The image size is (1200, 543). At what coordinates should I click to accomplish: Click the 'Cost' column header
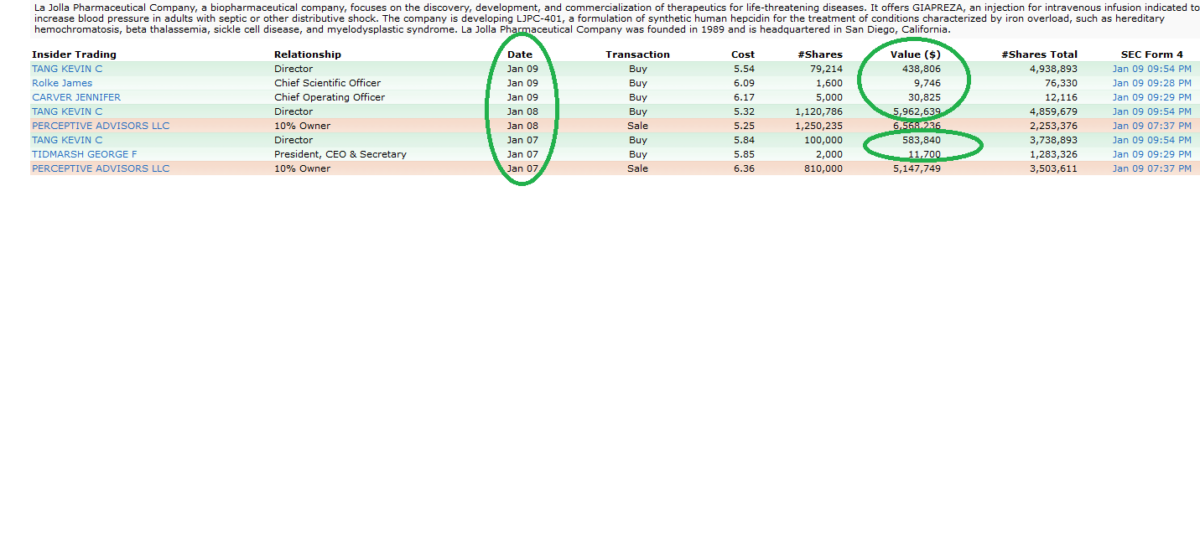pyautogui.click(x=743, y=54)
